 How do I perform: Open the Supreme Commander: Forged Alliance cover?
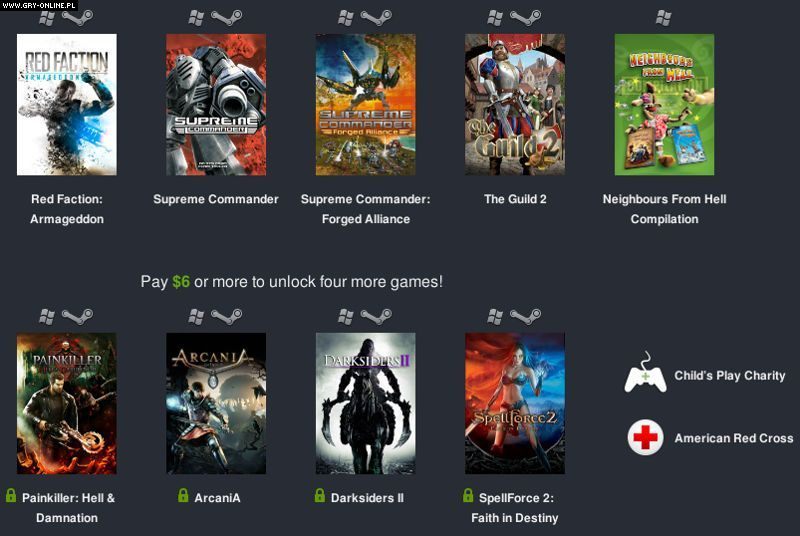coord(365,105)
